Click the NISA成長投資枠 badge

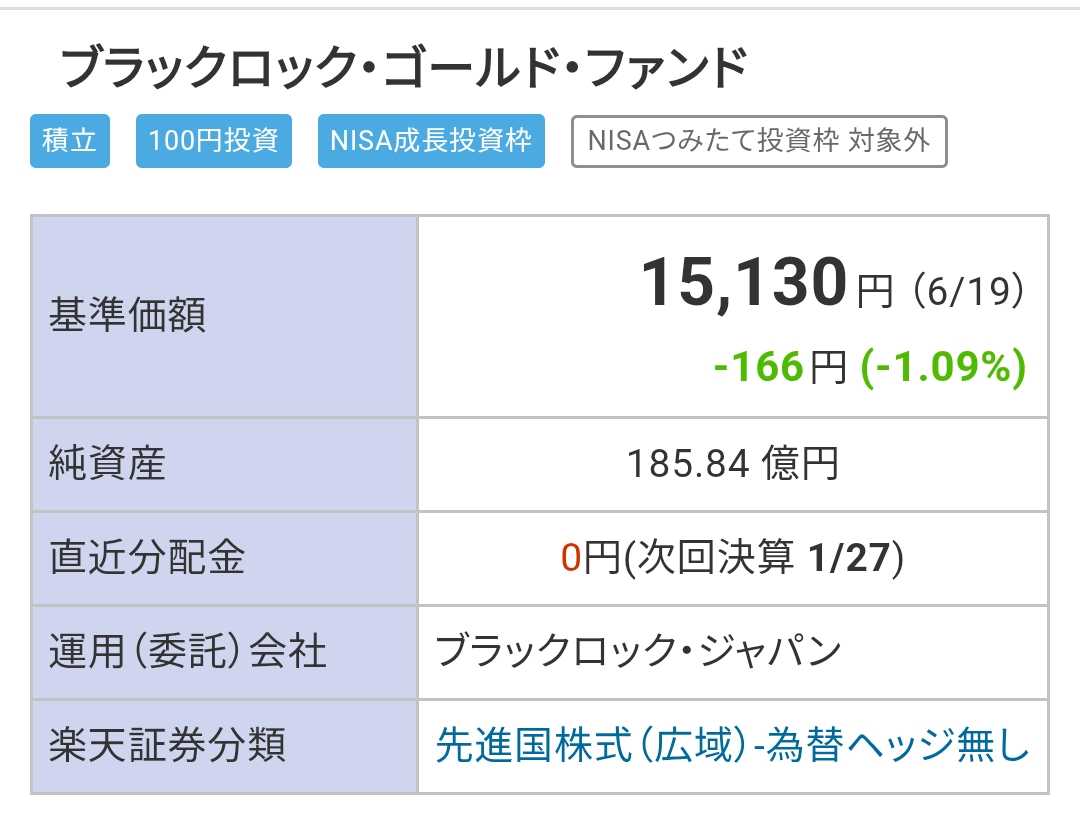431,141
